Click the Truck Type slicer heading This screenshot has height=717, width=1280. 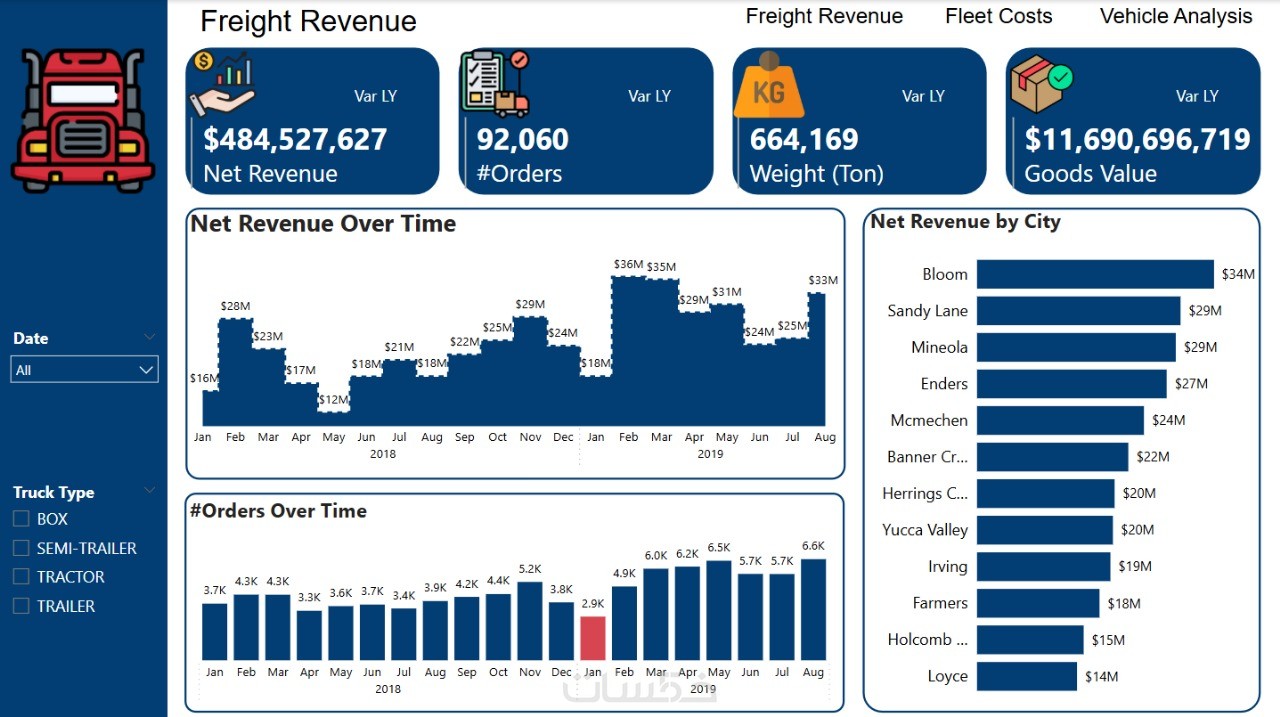point(53,492)
